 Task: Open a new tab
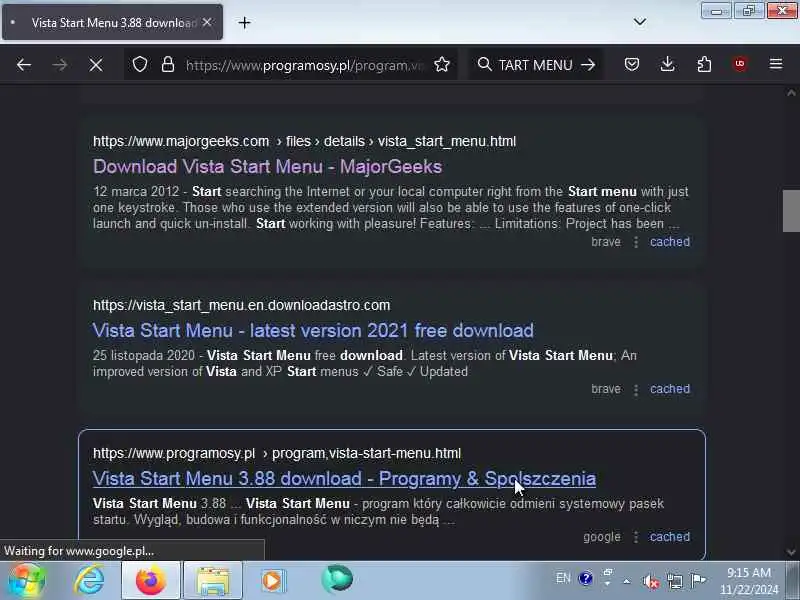[244, 22]
